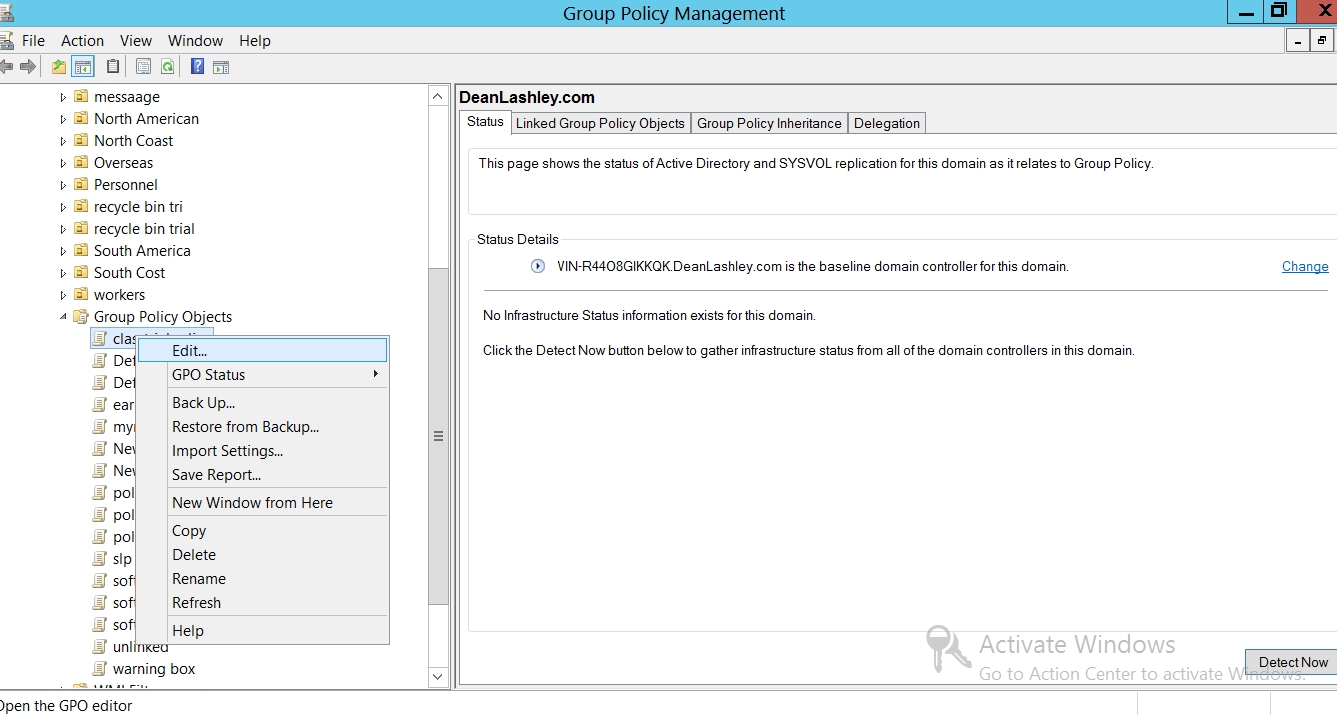Select the Status tab
The width and height of the screenshot is (1337, 715).
coord(485,122)
